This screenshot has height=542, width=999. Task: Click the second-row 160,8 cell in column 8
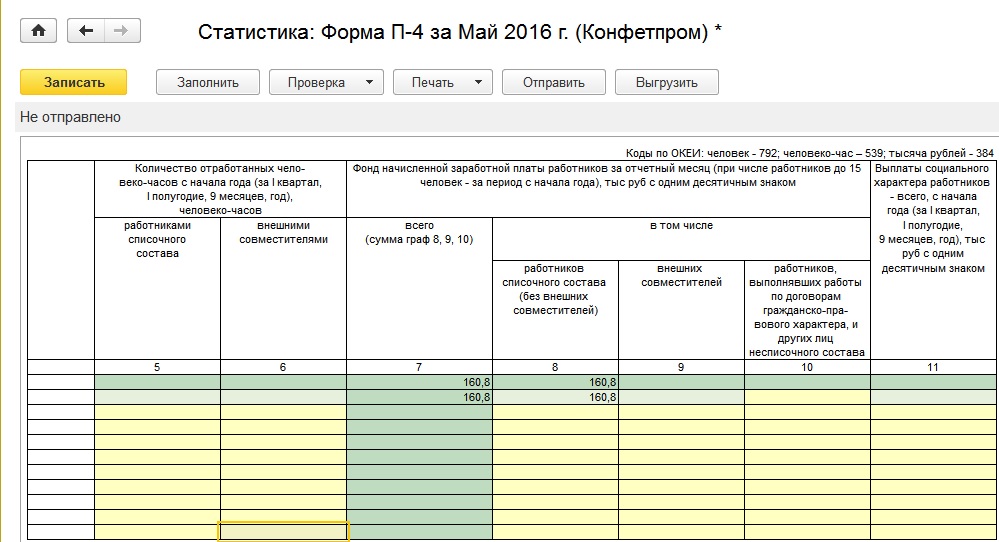pyautogui.click(x=555, y=397)
